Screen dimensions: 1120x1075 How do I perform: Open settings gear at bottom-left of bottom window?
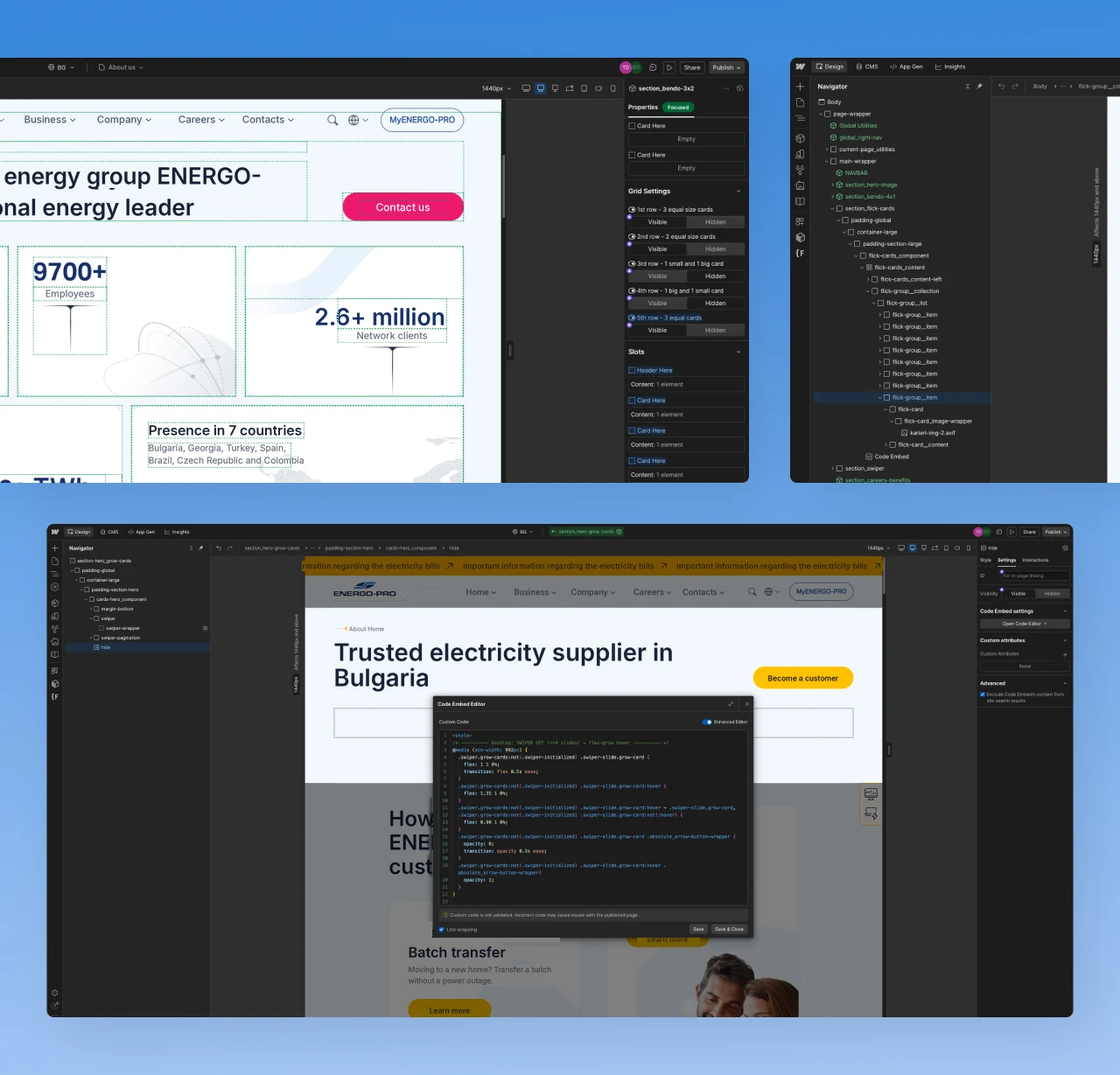tap(55, 993)
